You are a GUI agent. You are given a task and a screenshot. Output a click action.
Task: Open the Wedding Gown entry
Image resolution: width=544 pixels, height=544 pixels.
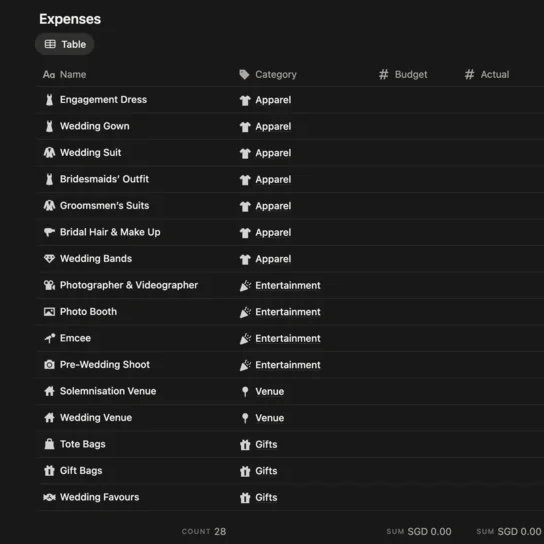click(94, 126)
